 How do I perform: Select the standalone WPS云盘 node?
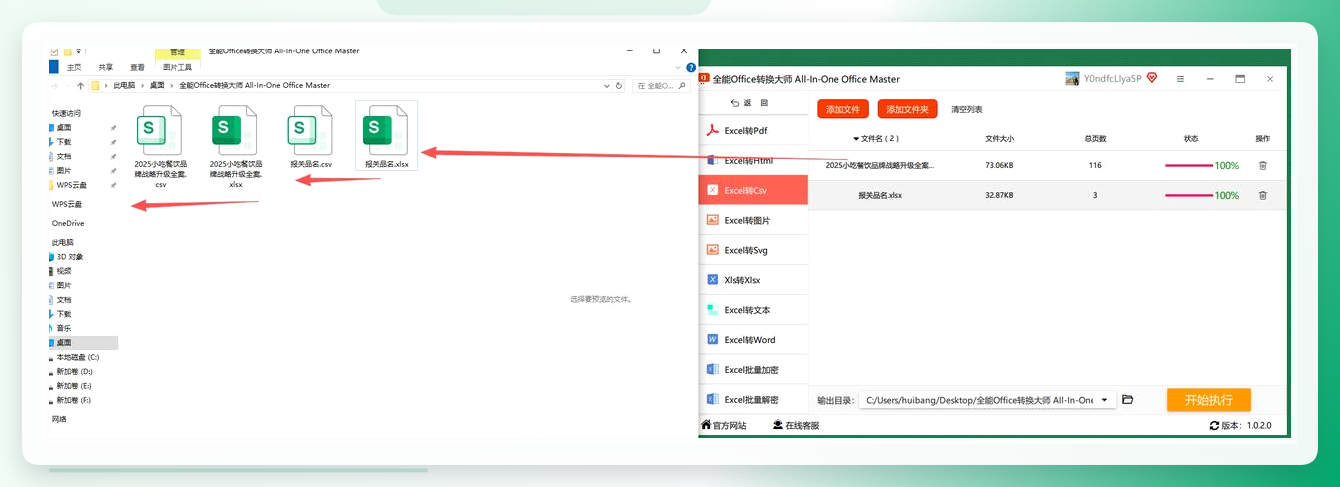coord(67,204)
